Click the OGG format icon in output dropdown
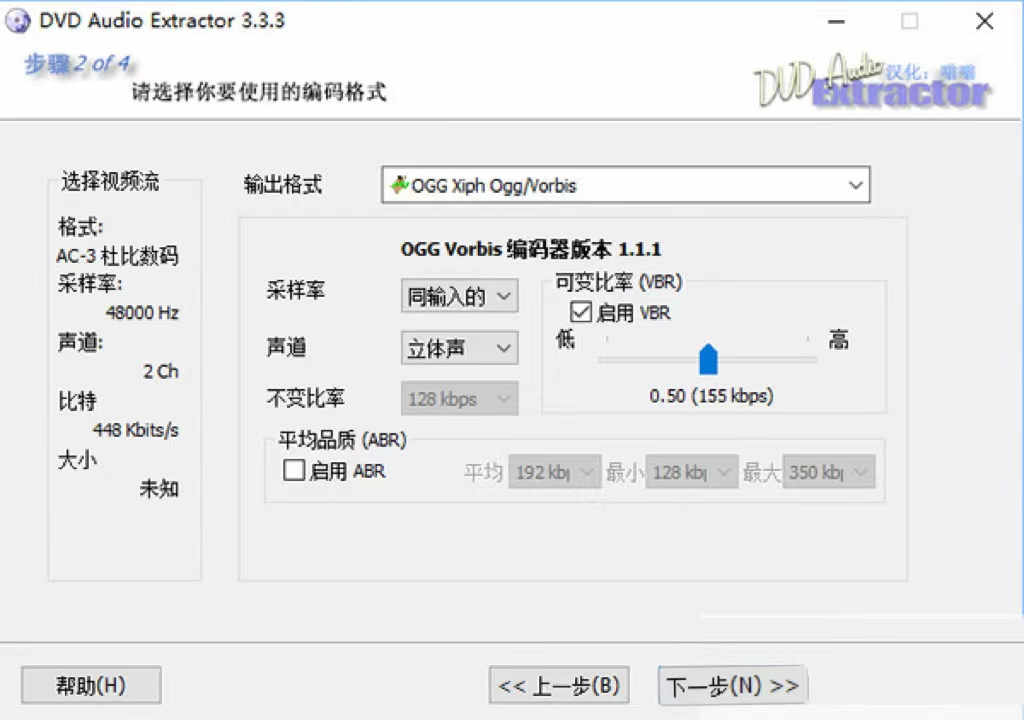This screenshot has width=1024, height=720. point(399,185)
